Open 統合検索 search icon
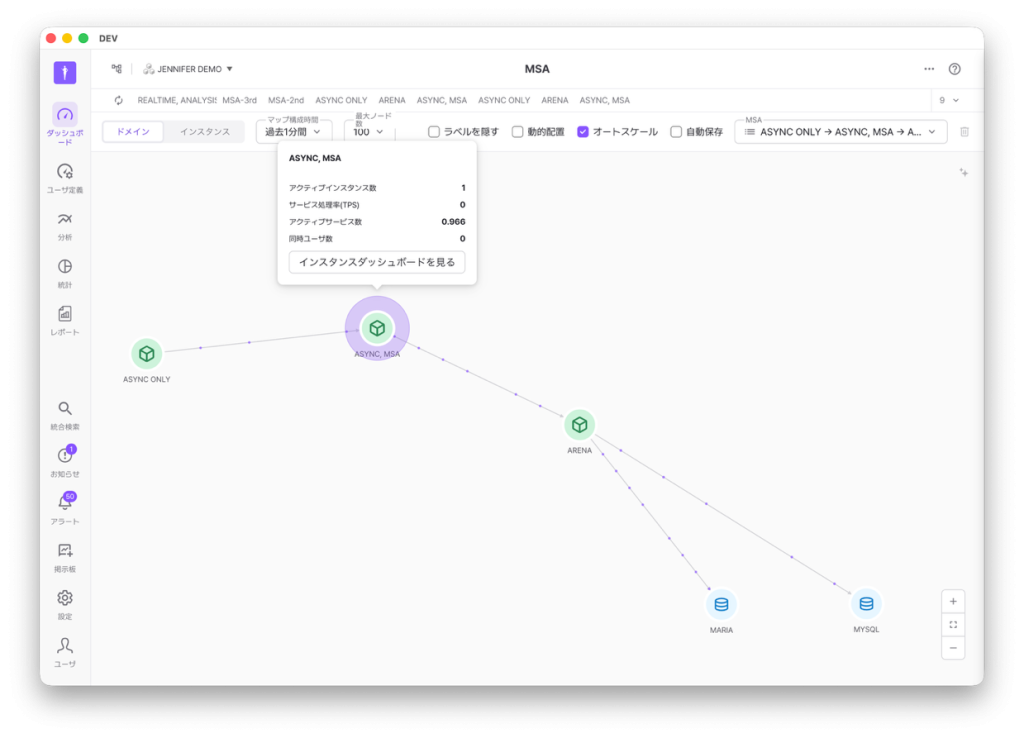1024x738 pixels. click(65, 409)
